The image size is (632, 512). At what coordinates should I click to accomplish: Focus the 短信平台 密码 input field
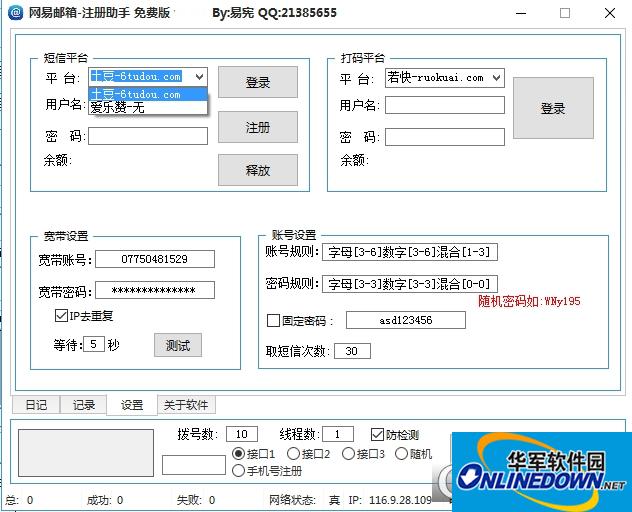148,136
